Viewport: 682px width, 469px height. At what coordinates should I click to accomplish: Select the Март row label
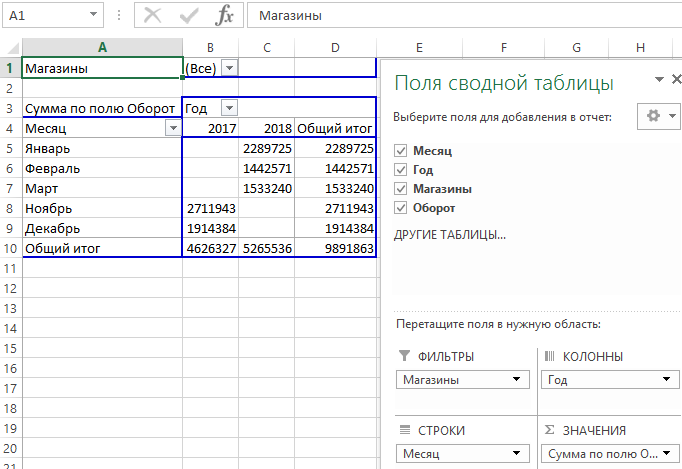click(x=102, y=188)
